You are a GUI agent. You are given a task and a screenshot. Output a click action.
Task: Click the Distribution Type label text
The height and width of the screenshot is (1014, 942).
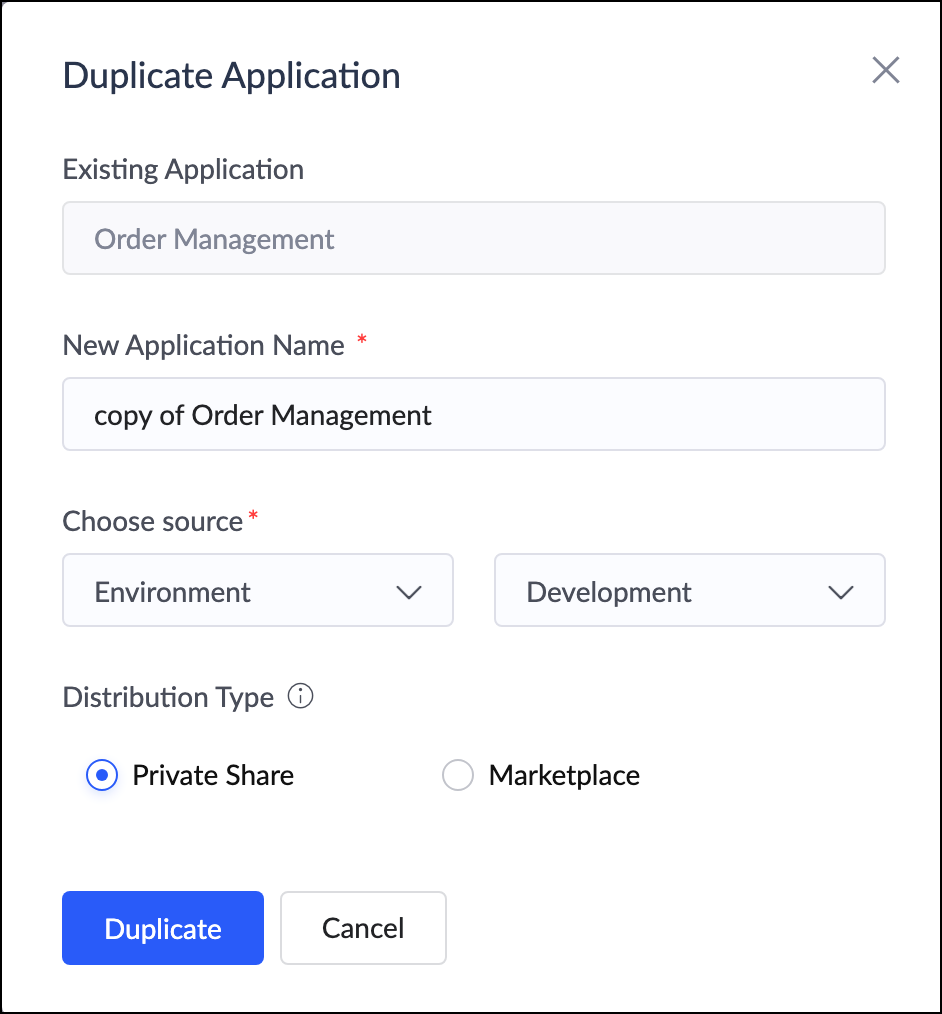168,697
